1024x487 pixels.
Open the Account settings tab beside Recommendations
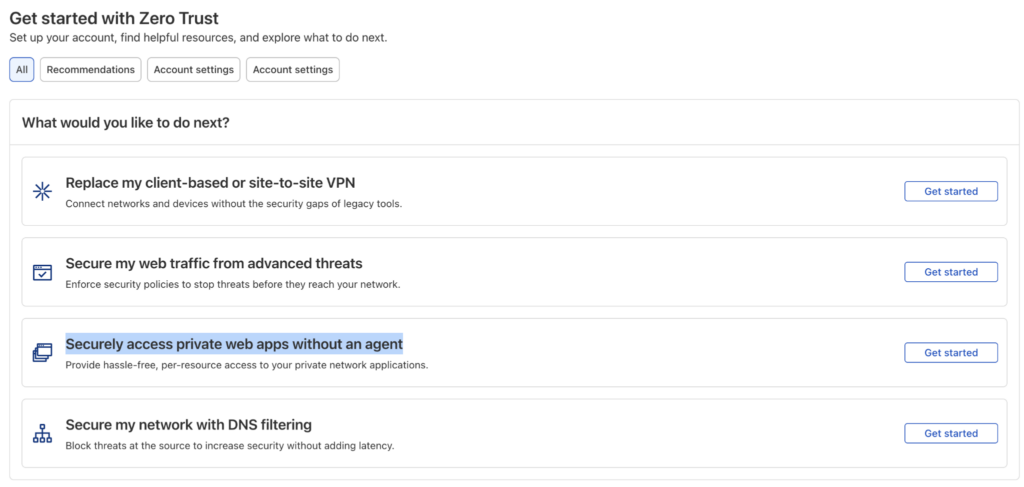pyautogui.click(x=194, y=70)
